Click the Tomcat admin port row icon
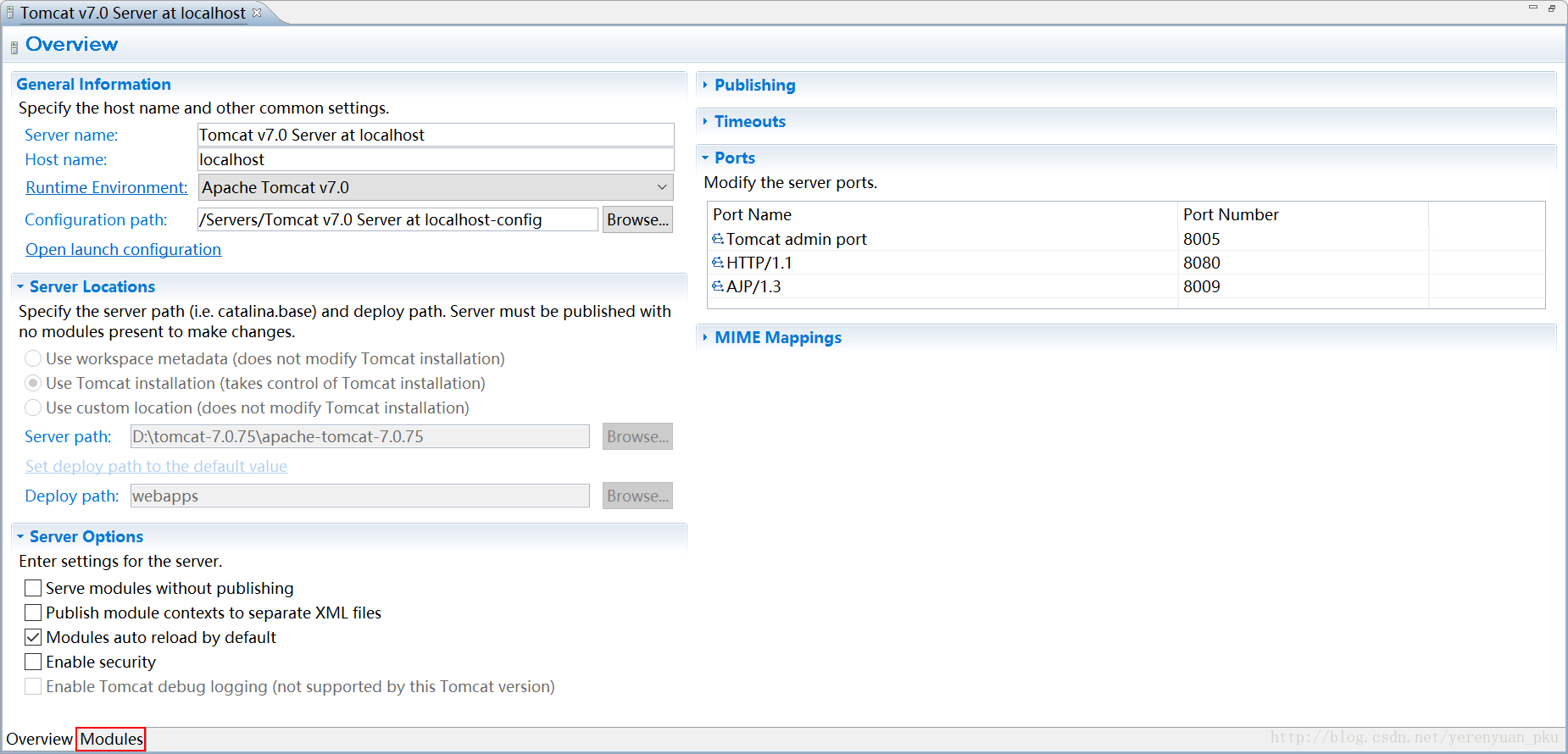Screen dimensions: 1568x754 [x=717, y=239]
